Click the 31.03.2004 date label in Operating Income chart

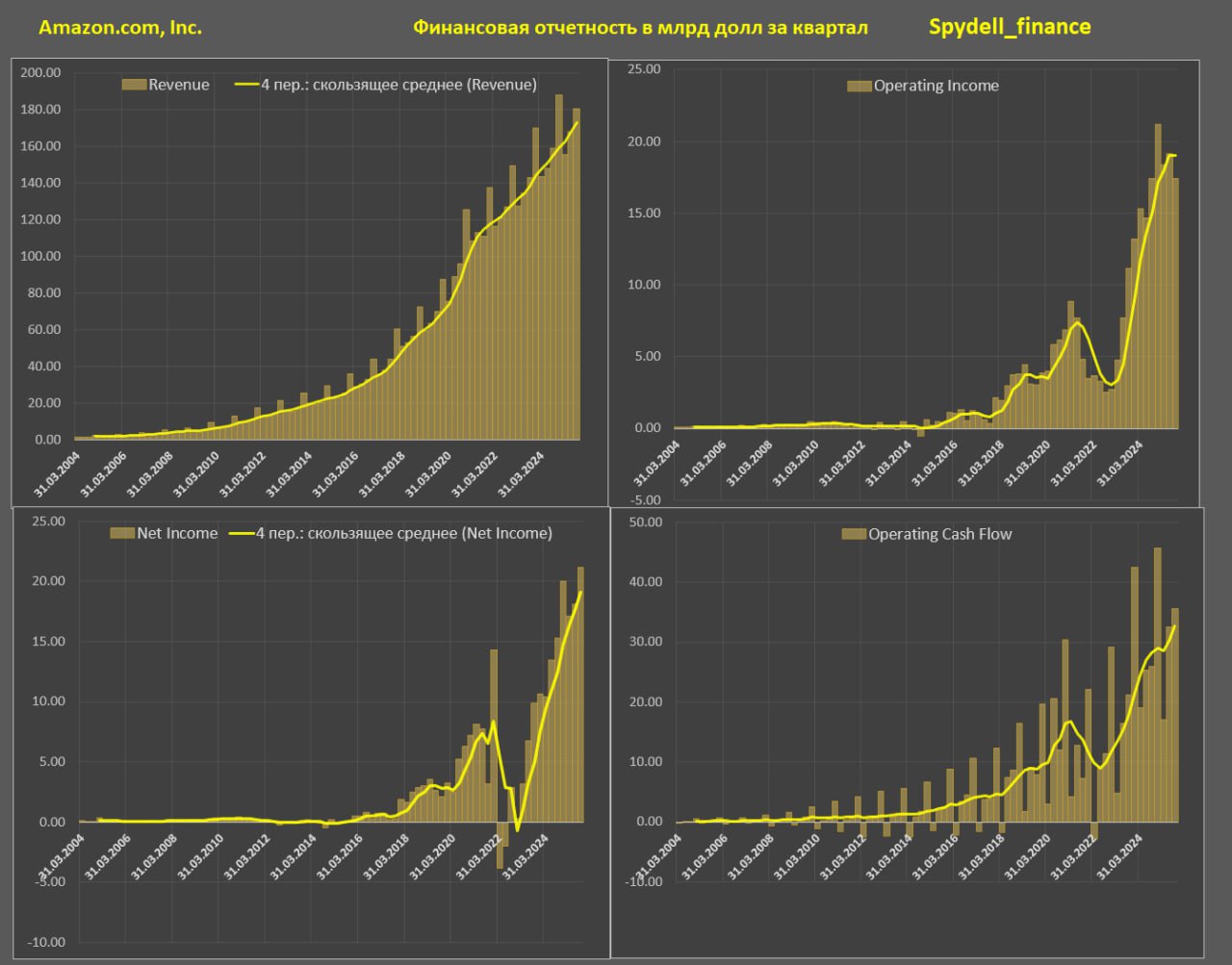point(658,463)
